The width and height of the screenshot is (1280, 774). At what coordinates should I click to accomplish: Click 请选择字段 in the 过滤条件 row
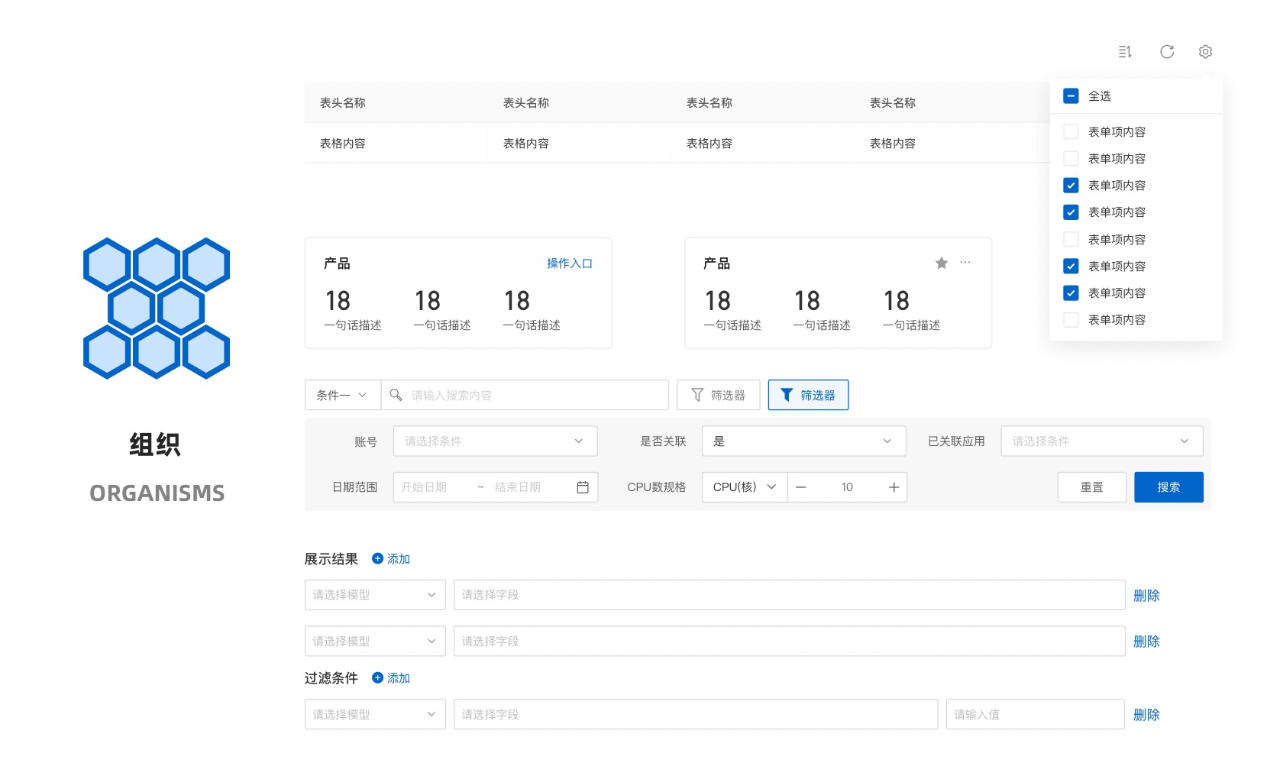click(696, 715)
